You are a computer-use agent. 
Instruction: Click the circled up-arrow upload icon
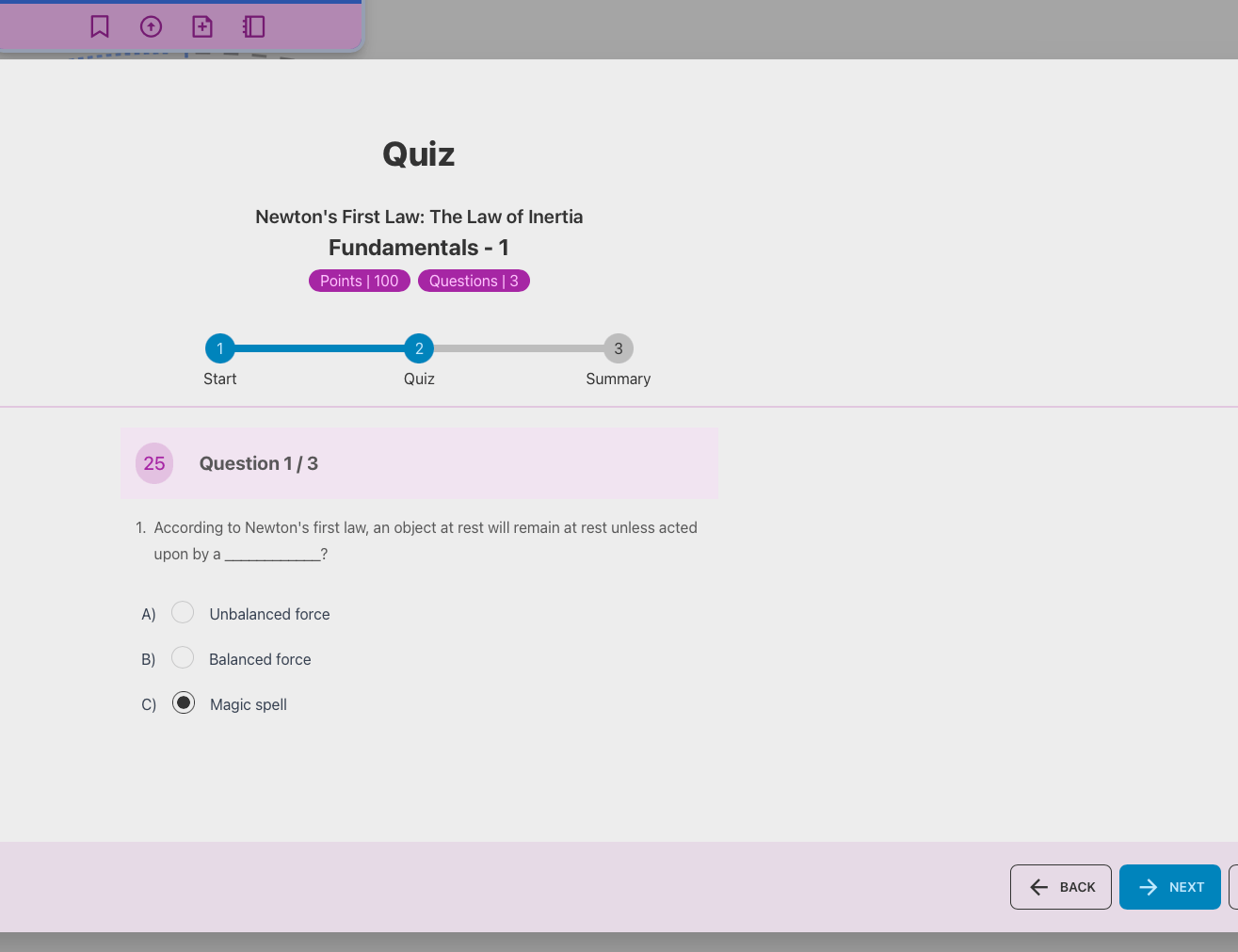click(x=151, y=26)
